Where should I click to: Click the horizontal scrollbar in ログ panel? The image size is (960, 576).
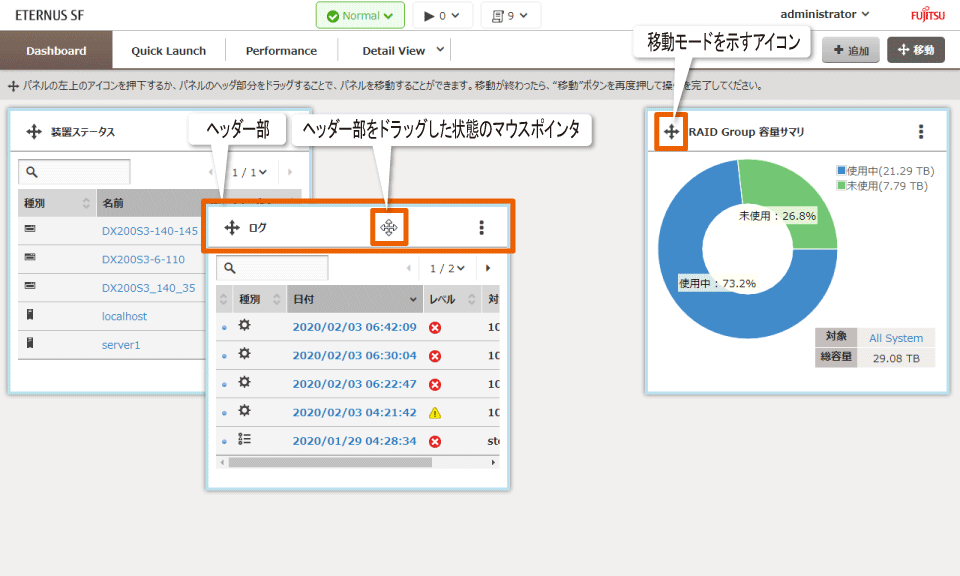point(330,463)
